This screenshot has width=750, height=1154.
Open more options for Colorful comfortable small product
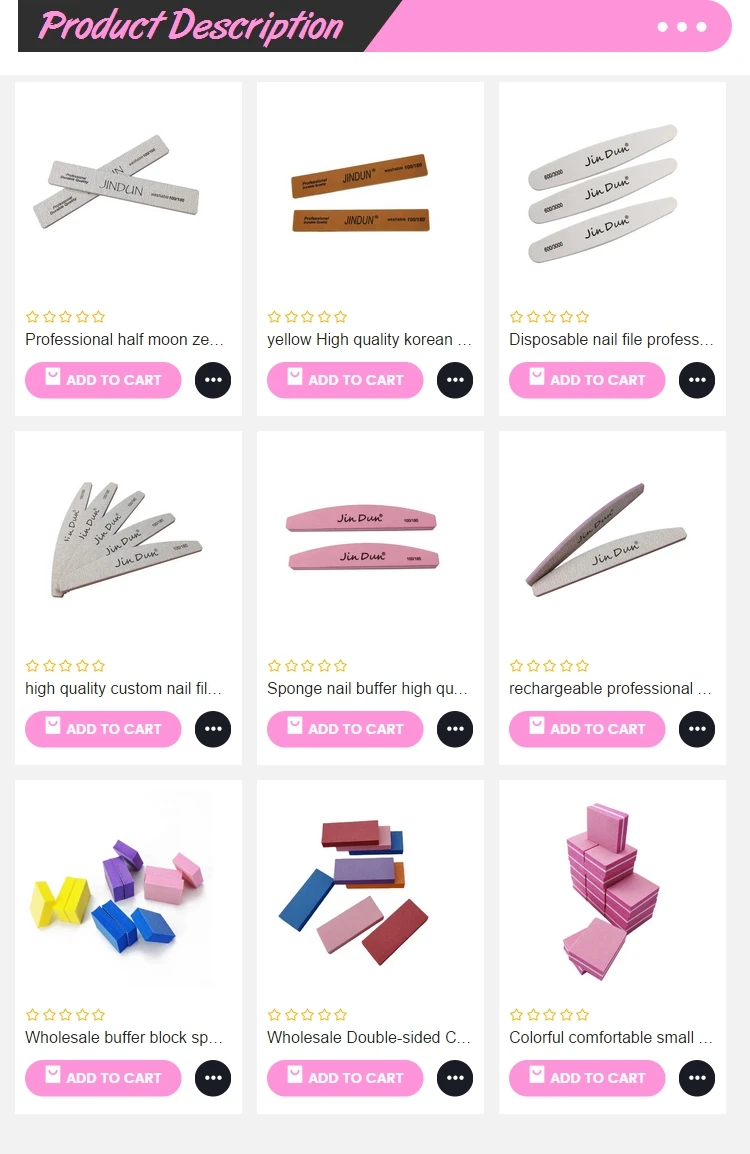(697, 1078)
